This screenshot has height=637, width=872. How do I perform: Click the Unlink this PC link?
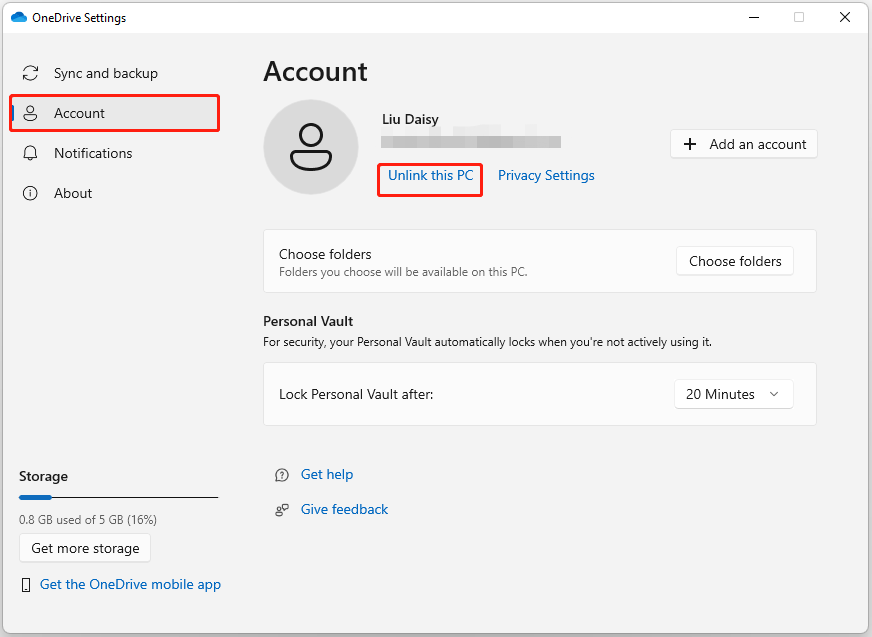tap(430, 175)
